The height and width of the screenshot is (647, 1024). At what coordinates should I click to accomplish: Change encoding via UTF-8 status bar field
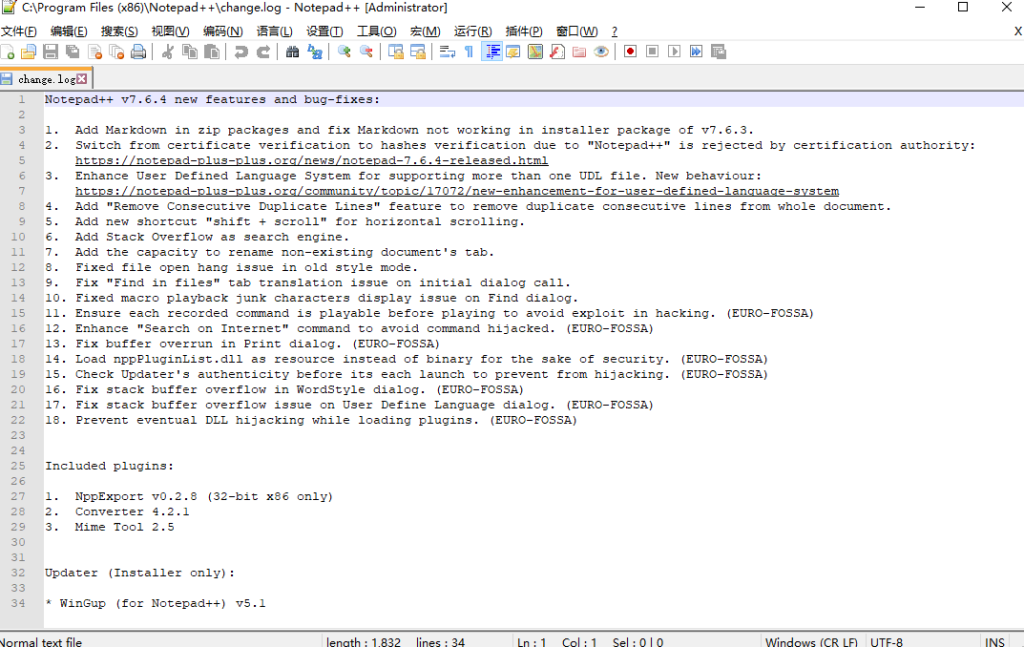[x=885, y=641]
